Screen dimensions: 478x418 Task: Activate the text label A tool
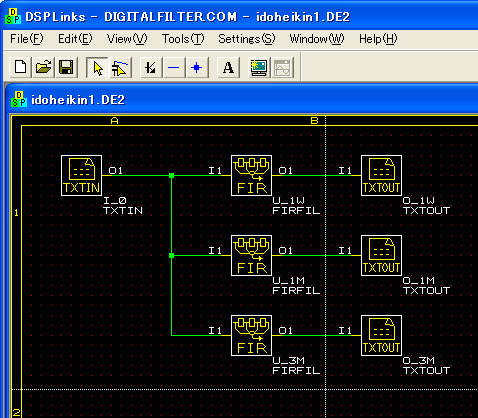pyautogui.click(x=228, y=68)
